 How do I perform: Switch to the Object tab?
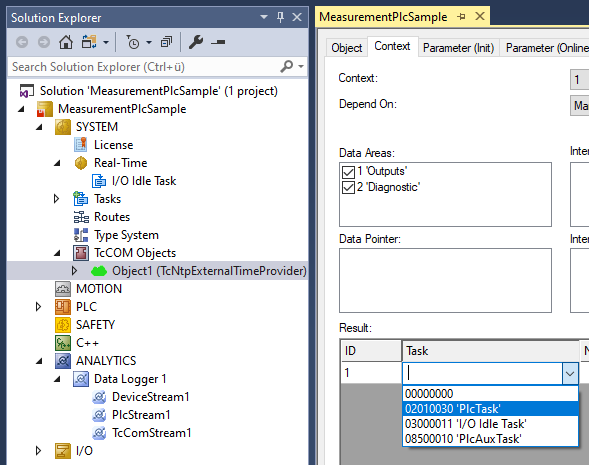point(346,48)
